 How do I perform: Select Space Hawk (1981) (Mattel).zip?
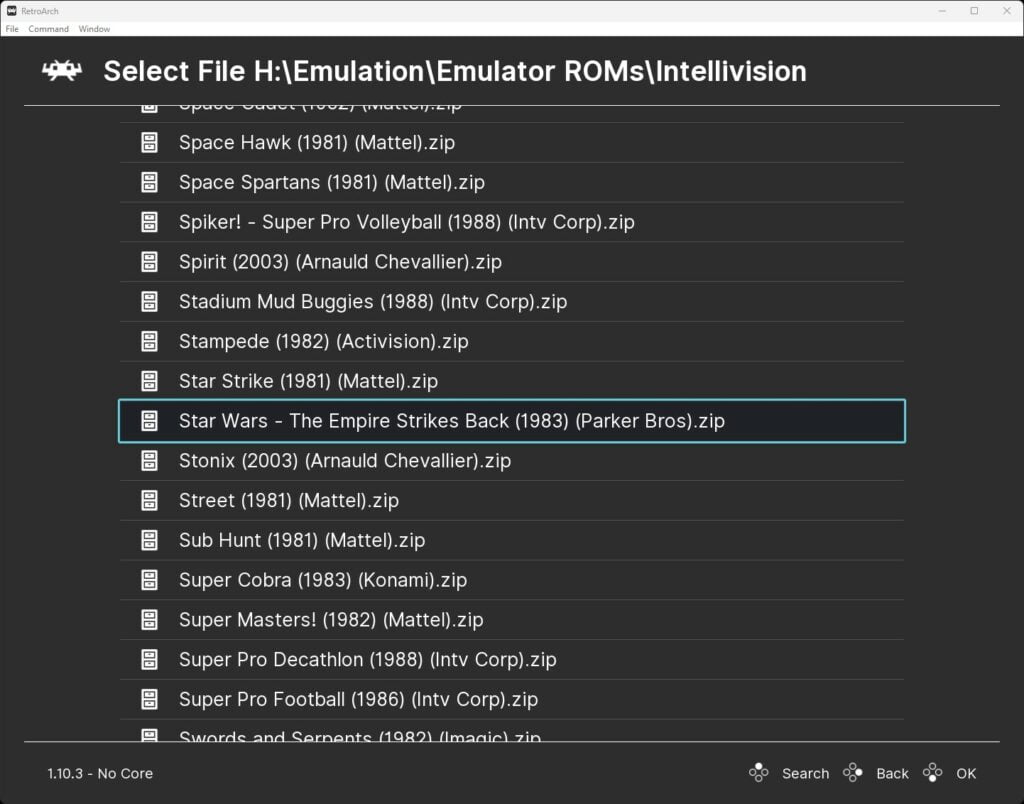512,142
